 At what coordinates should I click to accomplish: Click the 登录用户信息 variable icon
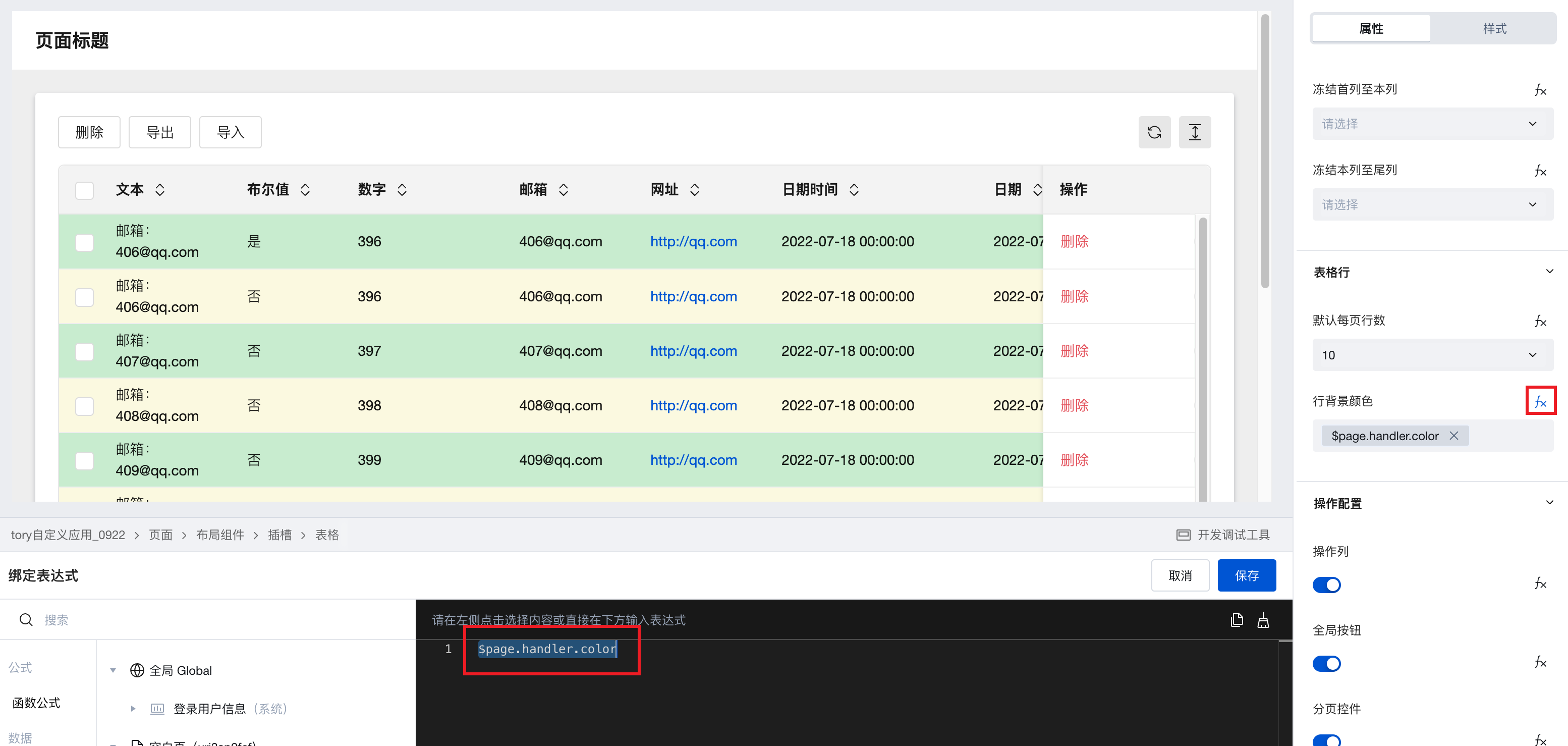pos(157,709)
